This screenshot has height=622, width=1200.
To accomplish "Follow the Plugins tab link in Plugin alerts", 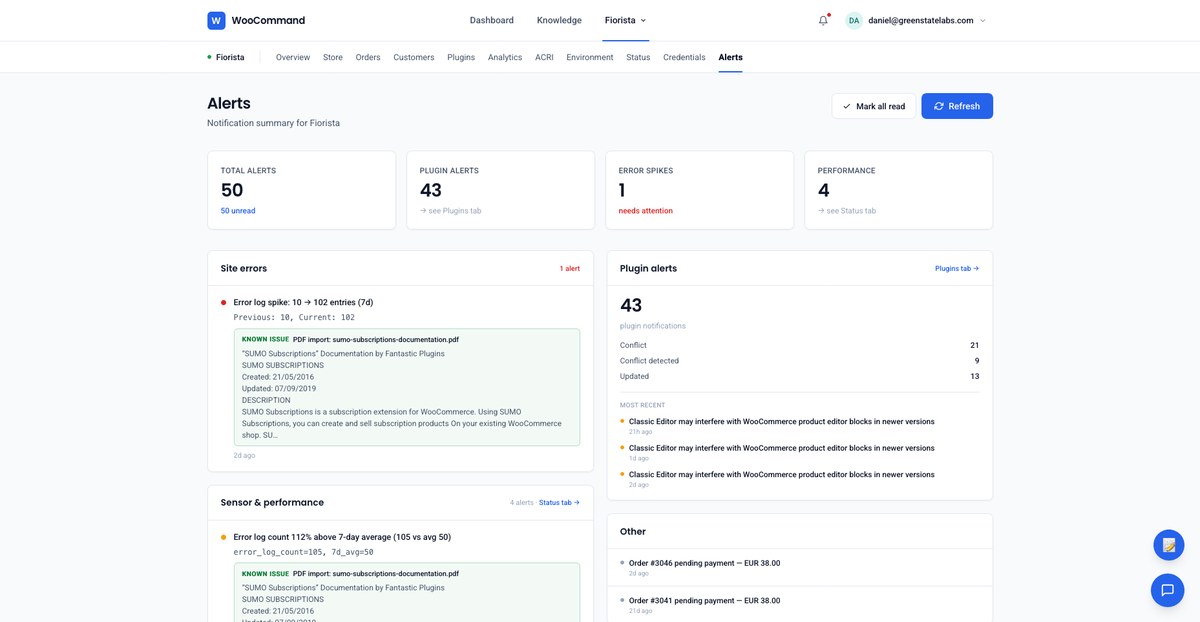I will point(957,268).
